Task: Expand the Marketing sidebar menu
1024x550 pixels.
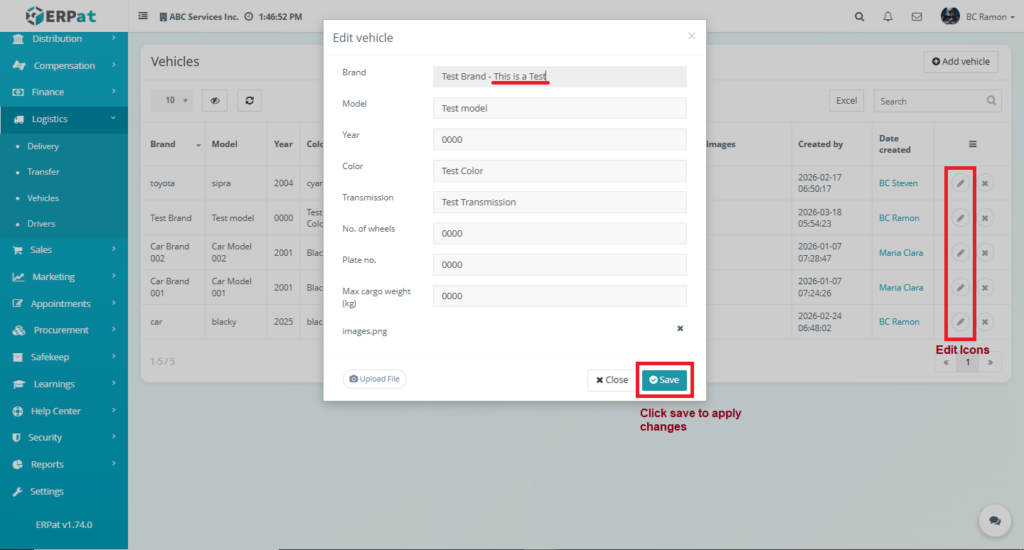Action: point(64,276)
